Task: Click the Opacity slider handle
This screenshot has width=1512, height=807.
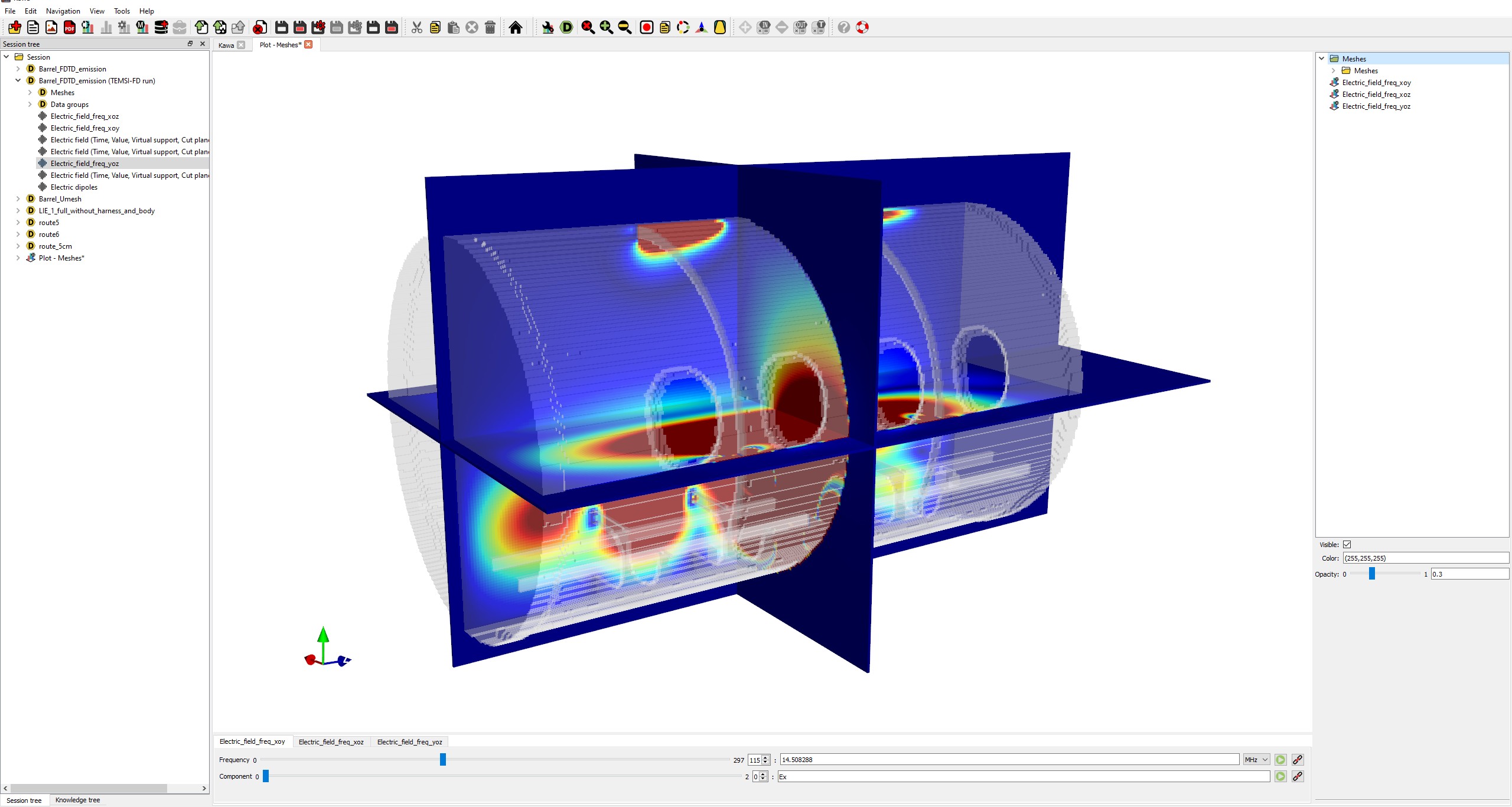Action: (1372, 574)
